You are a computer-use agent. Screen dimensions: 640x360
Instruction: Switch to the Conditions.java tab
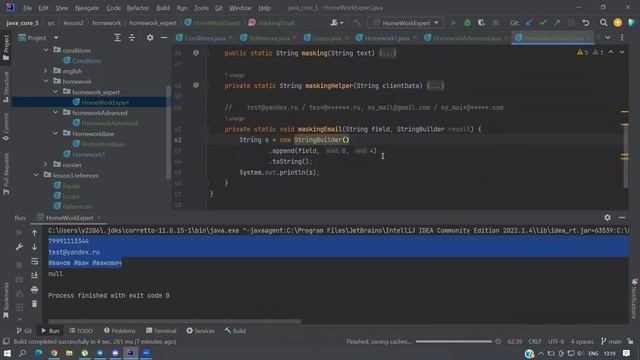pos(204,38)
